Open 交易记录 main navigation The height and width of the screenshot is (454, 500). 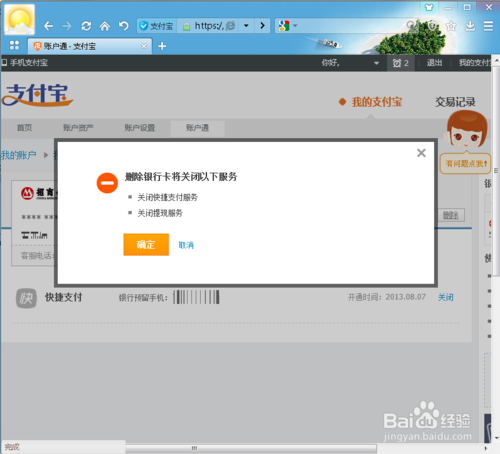(x=455, y=102)
